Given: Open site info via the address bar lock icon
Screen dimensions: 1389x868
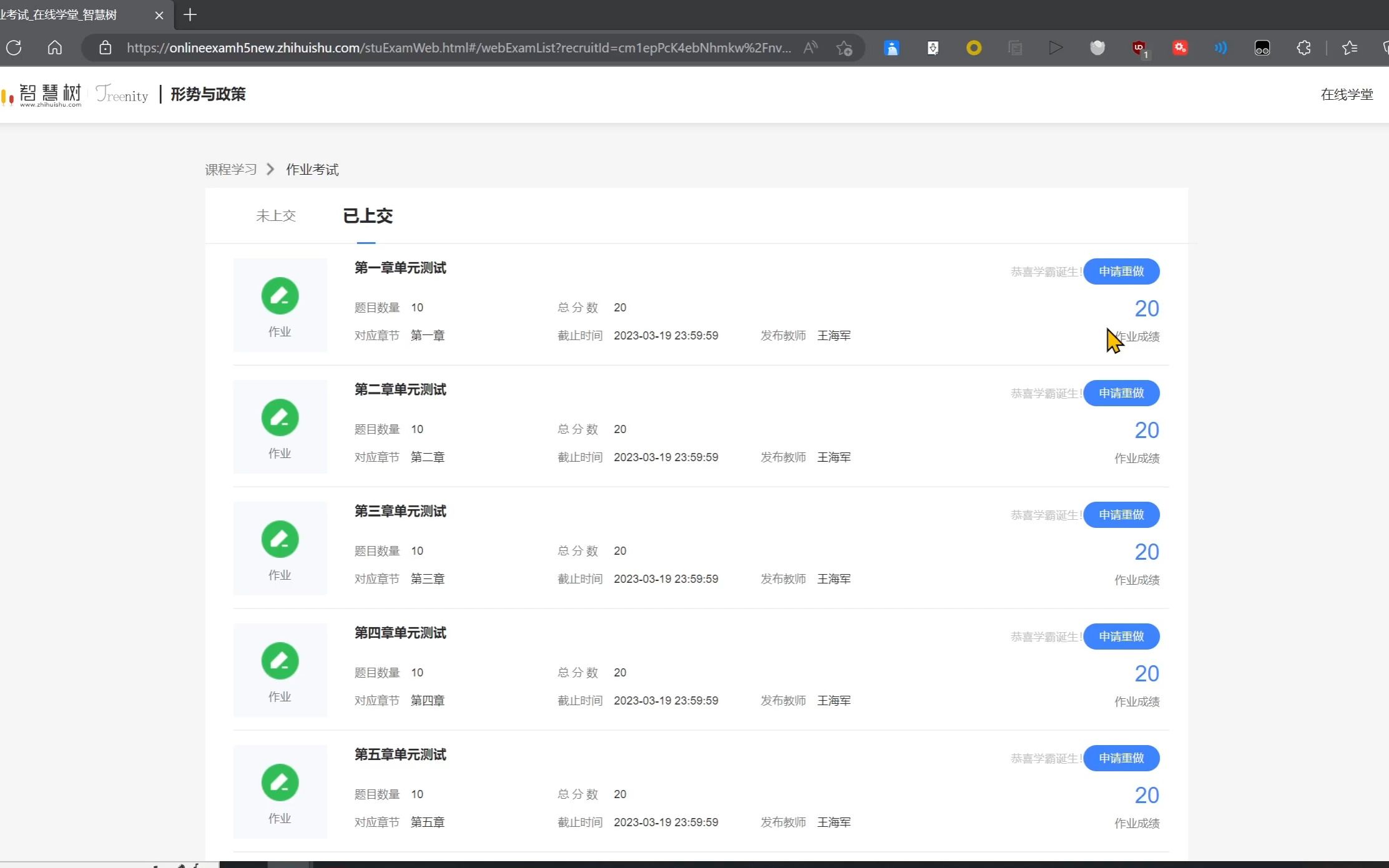Looking at the screenshot, I should pos(106,47).
